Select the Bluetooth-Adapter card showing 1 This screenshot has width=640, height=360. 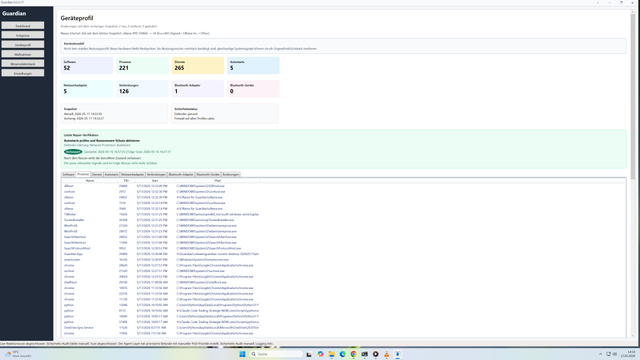(198, 89)
